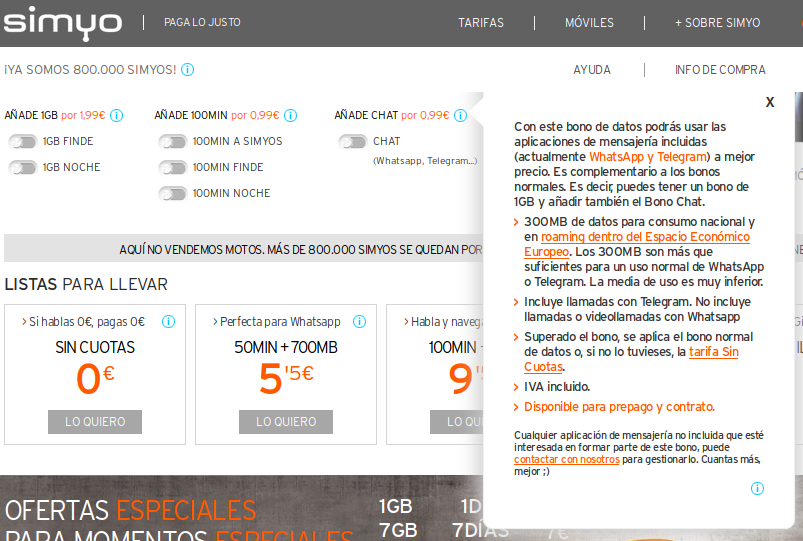Open info icon for AÑADE 1GB

[x=117, y=115]
